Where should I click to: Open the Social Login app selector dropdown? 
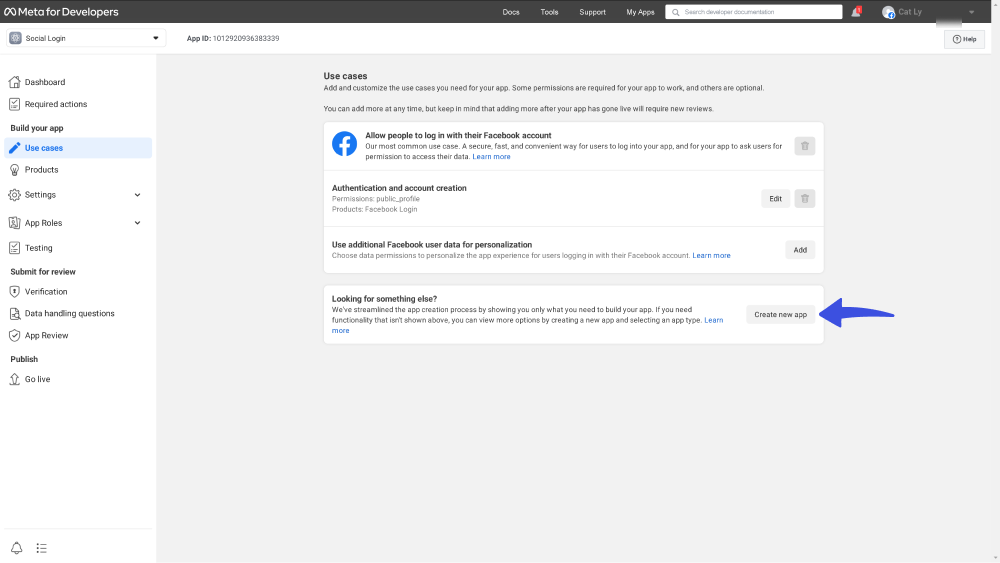(x=86, y=38)
